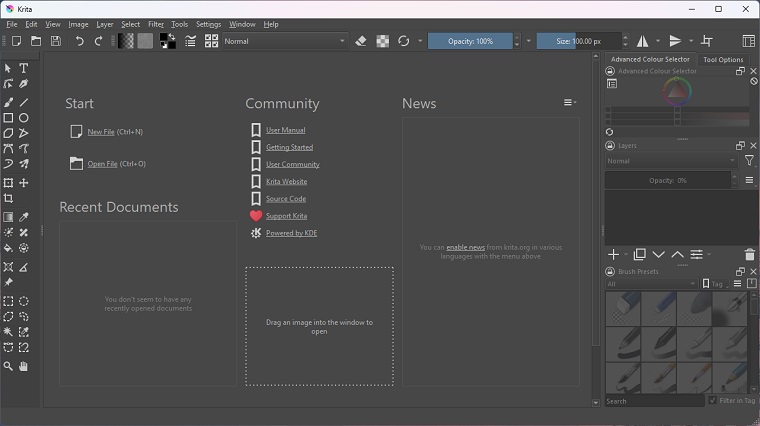760x426 pixels.
Task: Select the Rectangle tool
Action: pos(8,118)
